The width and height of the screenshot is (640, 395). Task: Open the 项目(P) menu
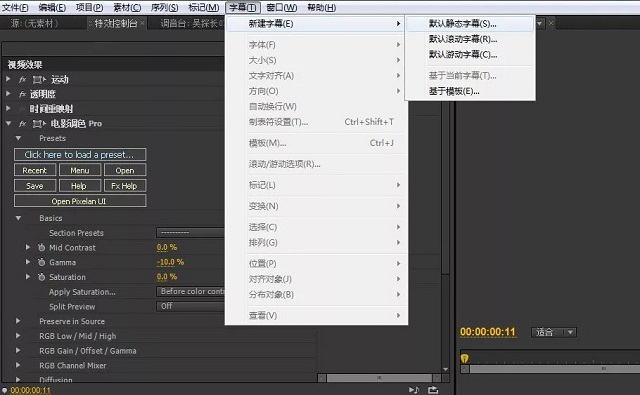pos(89,7)
